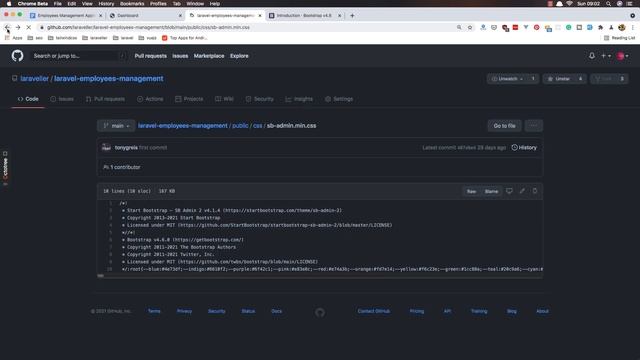This screenshot has width=640, height=360.
Task: Open Privacy footer link
Action: tap(184, 311)
